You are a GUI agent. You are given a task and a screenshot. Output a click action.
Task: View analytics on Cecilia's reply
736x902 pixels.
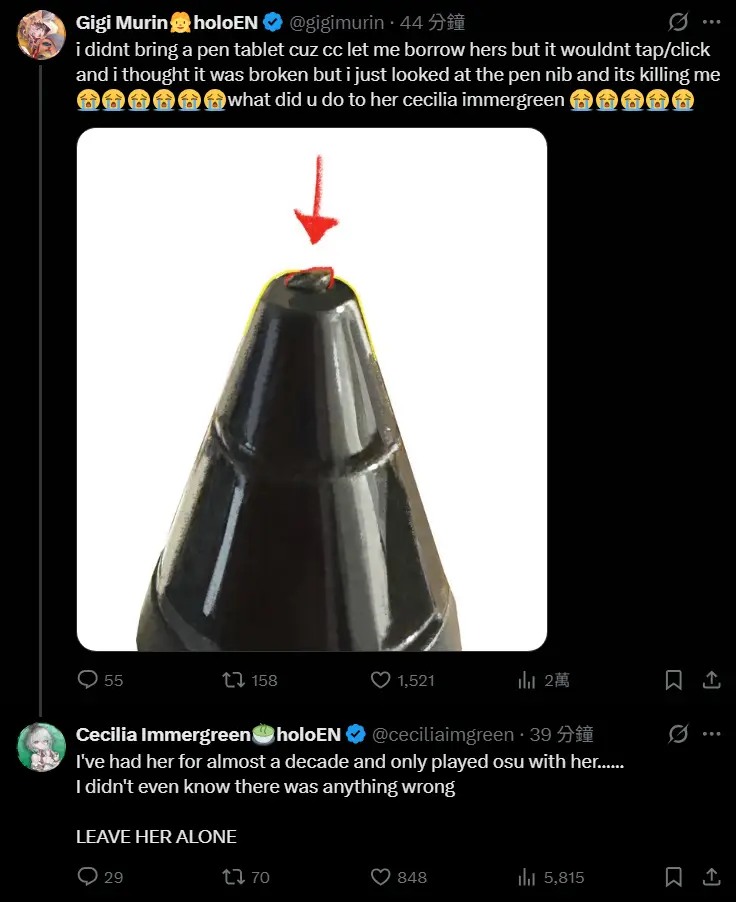pyautogui.click(x=527, y=877)
